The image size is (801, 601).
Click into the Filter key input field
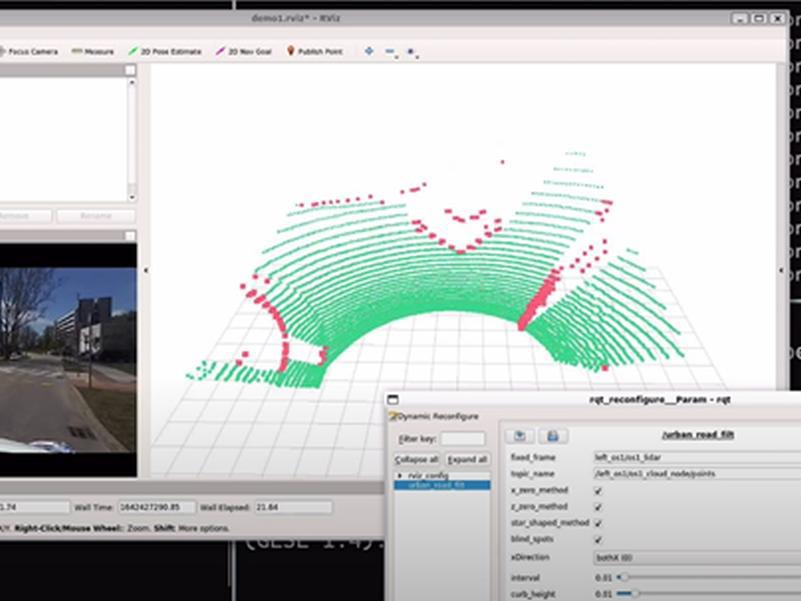click(x=463, y=439)
